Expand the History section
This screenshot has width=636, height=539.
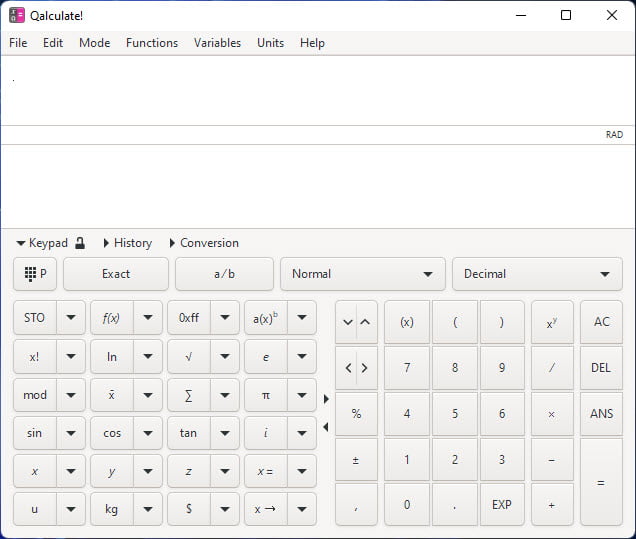[128, 243]
